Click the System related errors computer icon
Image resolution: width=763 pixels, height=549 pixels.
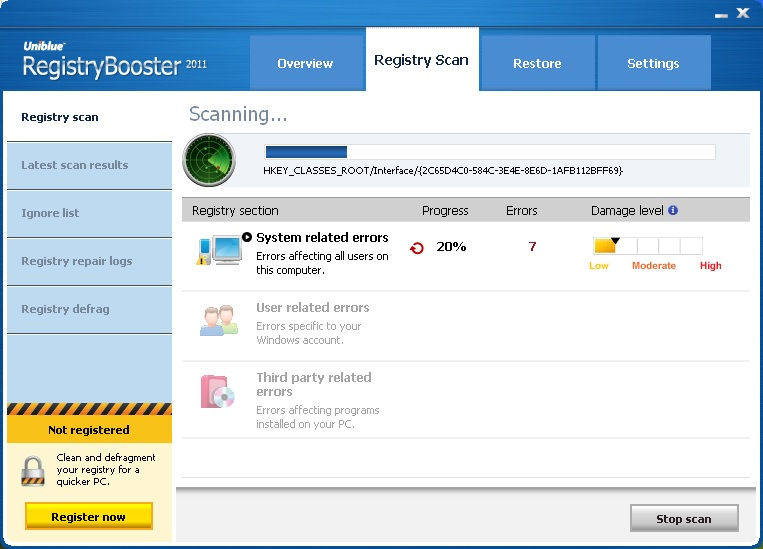219,250
